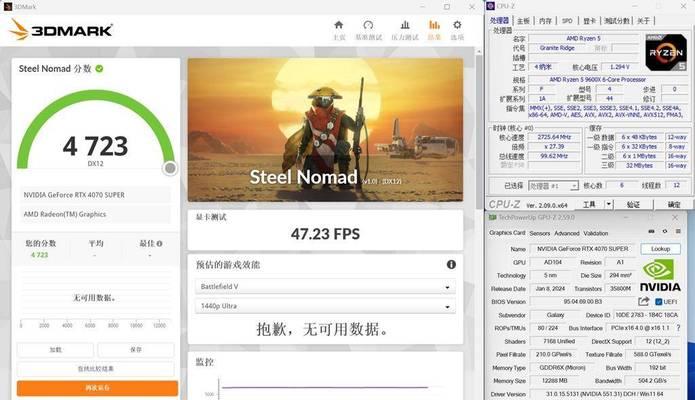Click the Ryzen 5 logo in CPU-Z
The image size is (695, 400).
pyautogui.click(x=666, y=53)
